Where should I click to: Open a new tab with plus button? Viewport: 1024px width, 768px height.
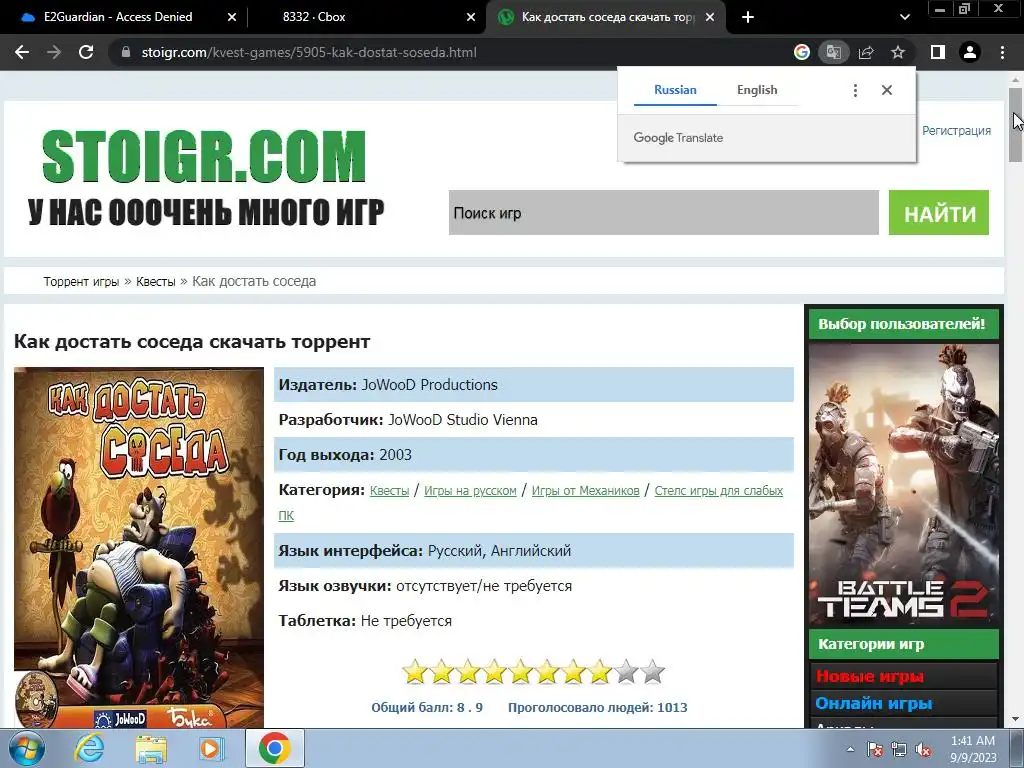[x=748, y=18]
